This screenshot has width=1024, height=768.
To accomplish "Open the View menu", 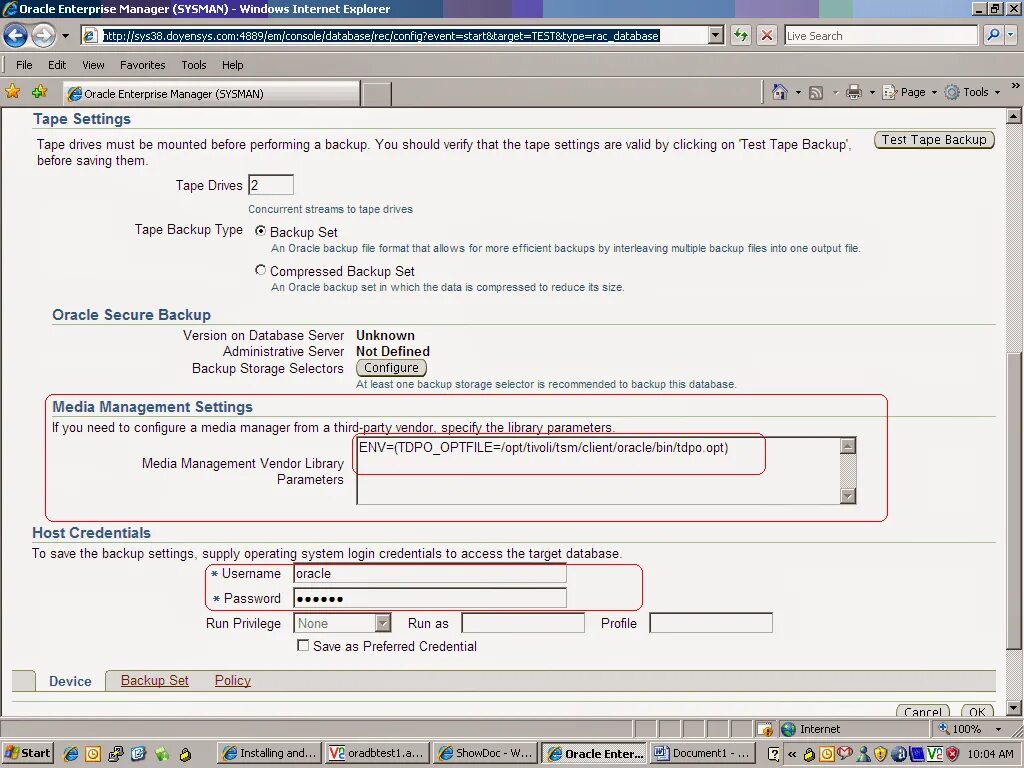I will [93, 65].
